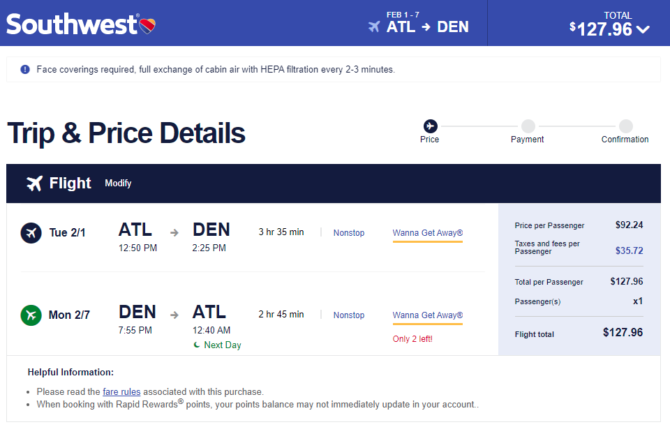Click the Payment step circle
670x427 pixels.
point(528,126)
